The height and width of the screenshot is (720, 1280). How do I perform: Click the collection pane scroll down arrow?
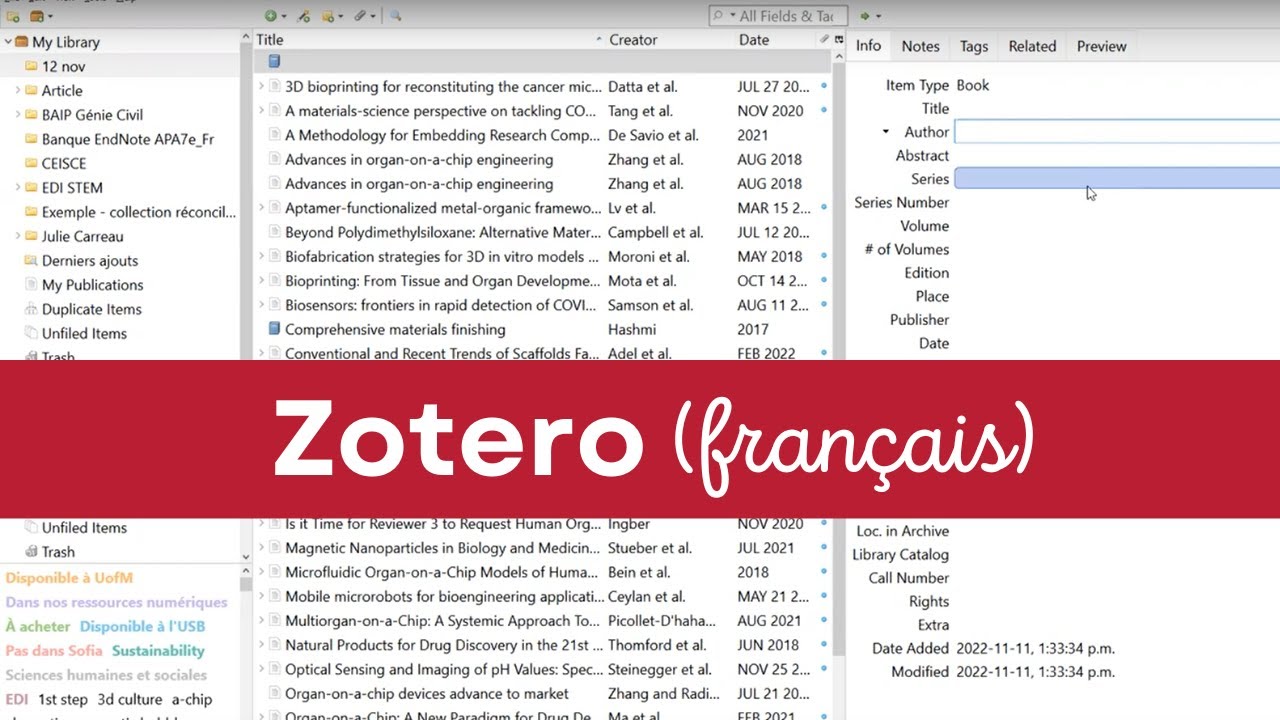pos(246,557)
